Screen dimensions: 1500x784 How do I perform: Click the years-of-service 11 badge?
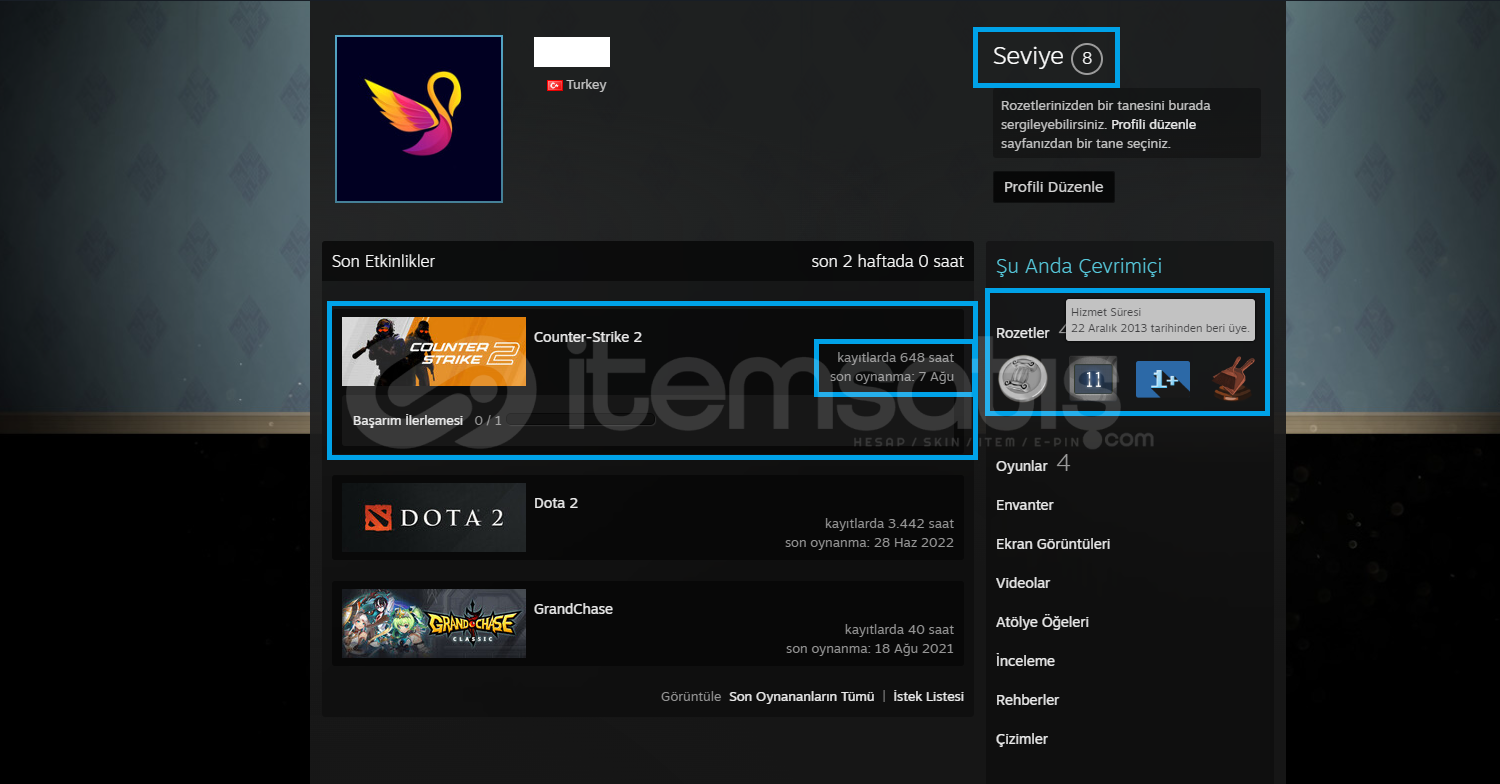coord(1093,380)
